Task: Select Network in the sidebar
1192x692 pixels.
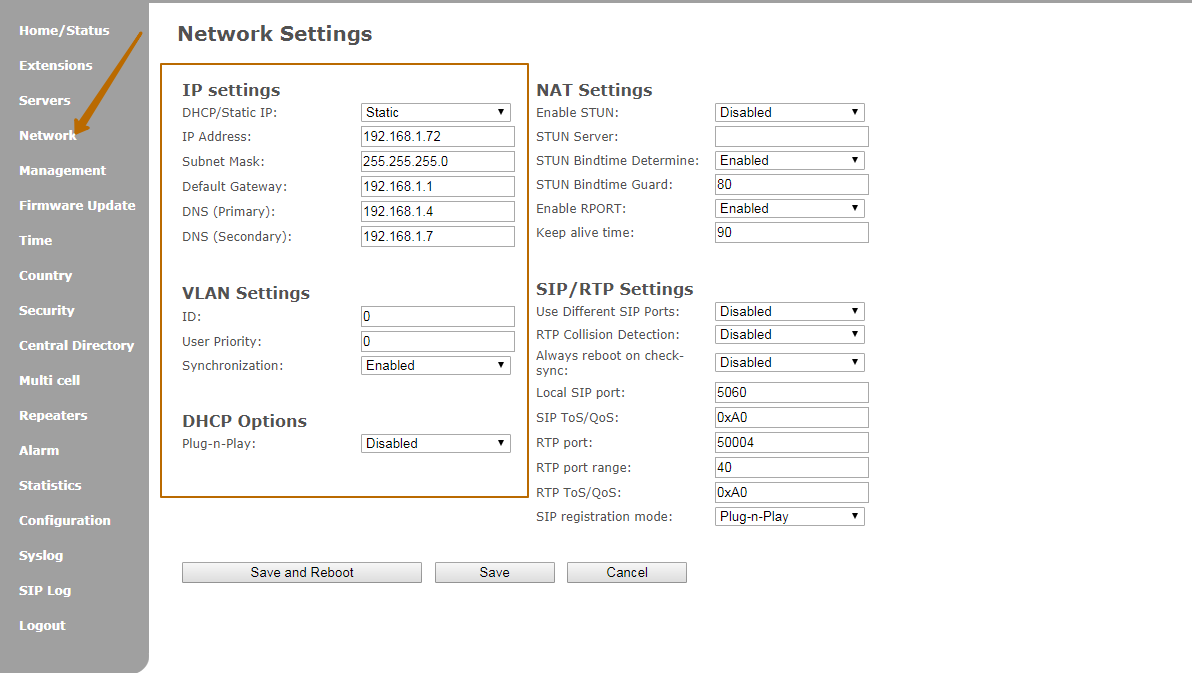Action: tap(47, 135)
